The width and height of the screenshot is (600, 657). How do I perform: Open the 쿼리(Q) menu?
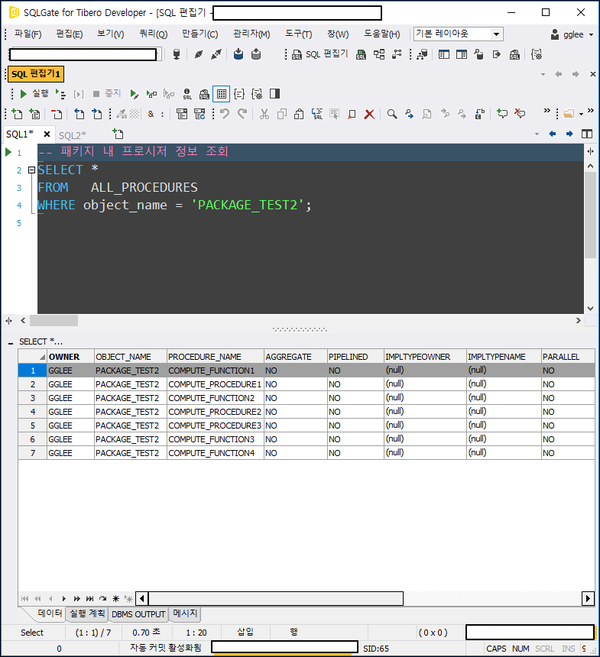[x=153, y=34]
